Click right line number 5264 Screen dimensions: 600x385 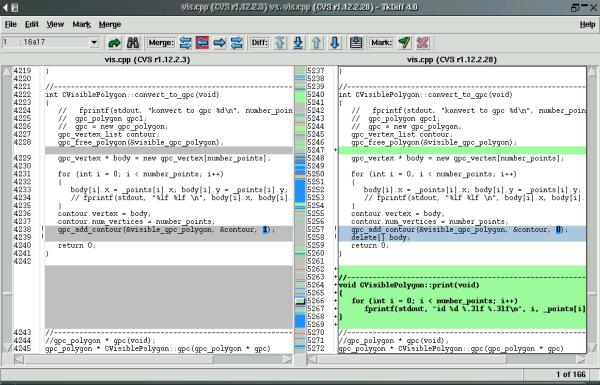tap(315, 285)
